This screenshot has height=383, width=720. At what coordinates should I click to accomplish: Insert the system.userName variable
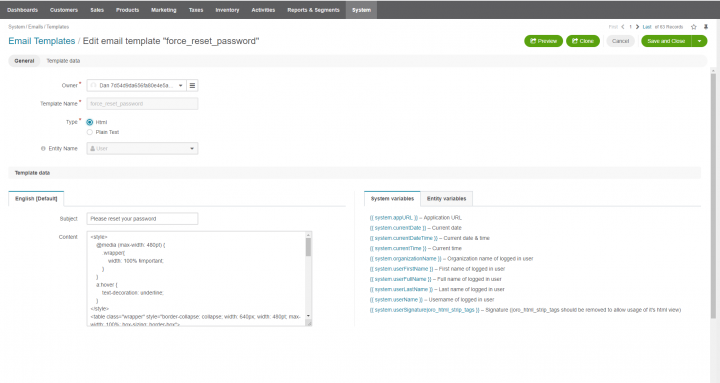coord(396,299)
